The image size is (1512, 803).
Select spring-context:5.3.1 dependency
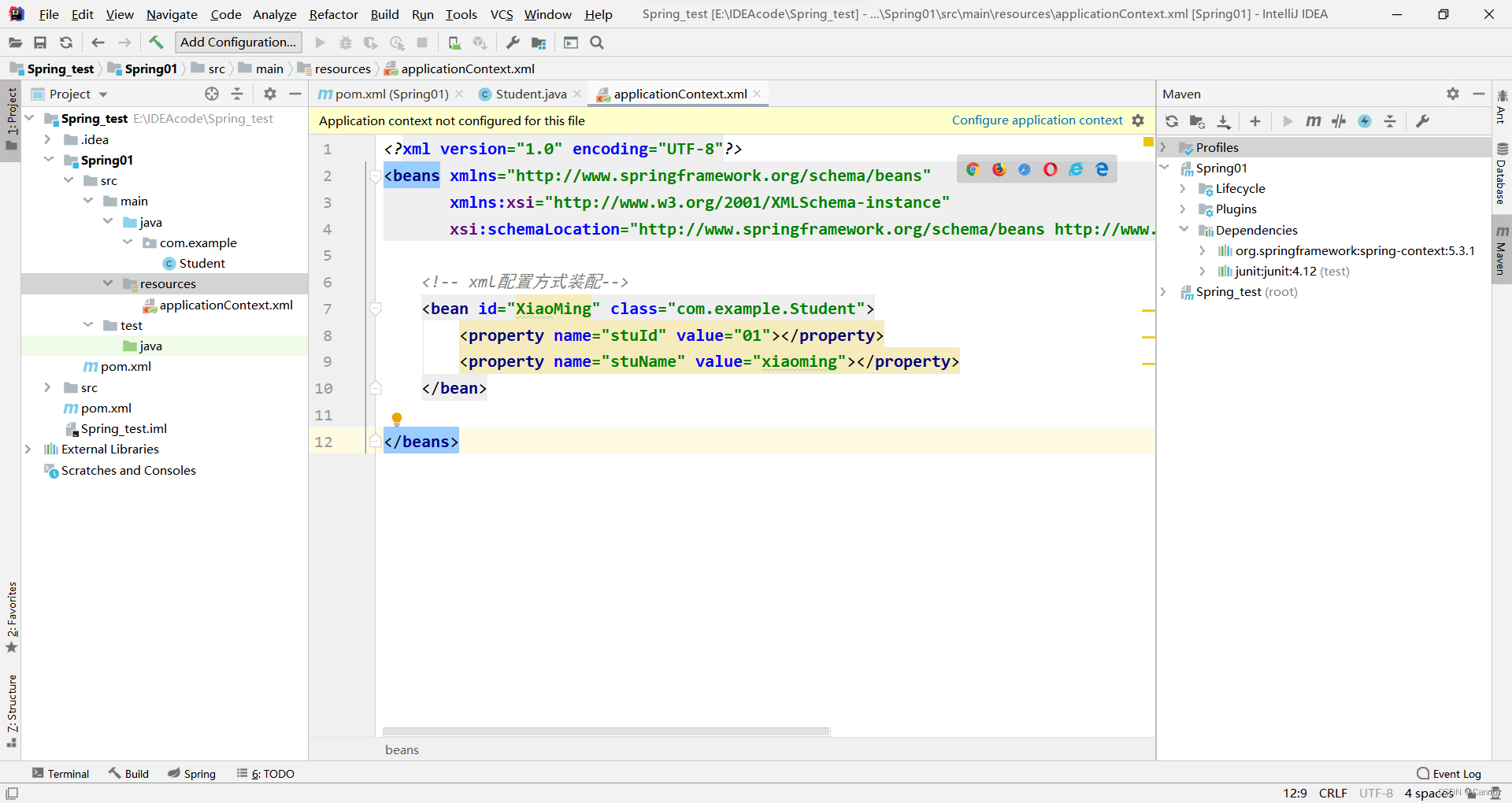[1346, 250]
